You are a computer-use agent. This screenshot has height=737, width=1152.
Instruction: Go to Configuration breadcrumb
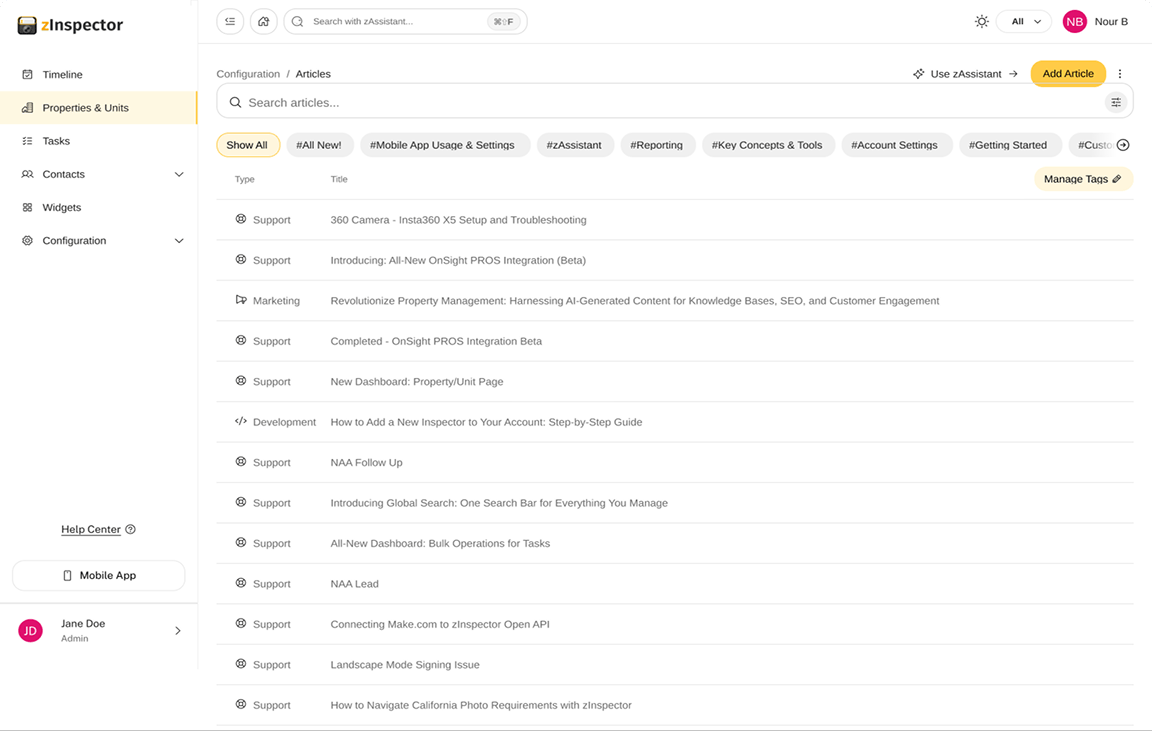tap(248, 73)
